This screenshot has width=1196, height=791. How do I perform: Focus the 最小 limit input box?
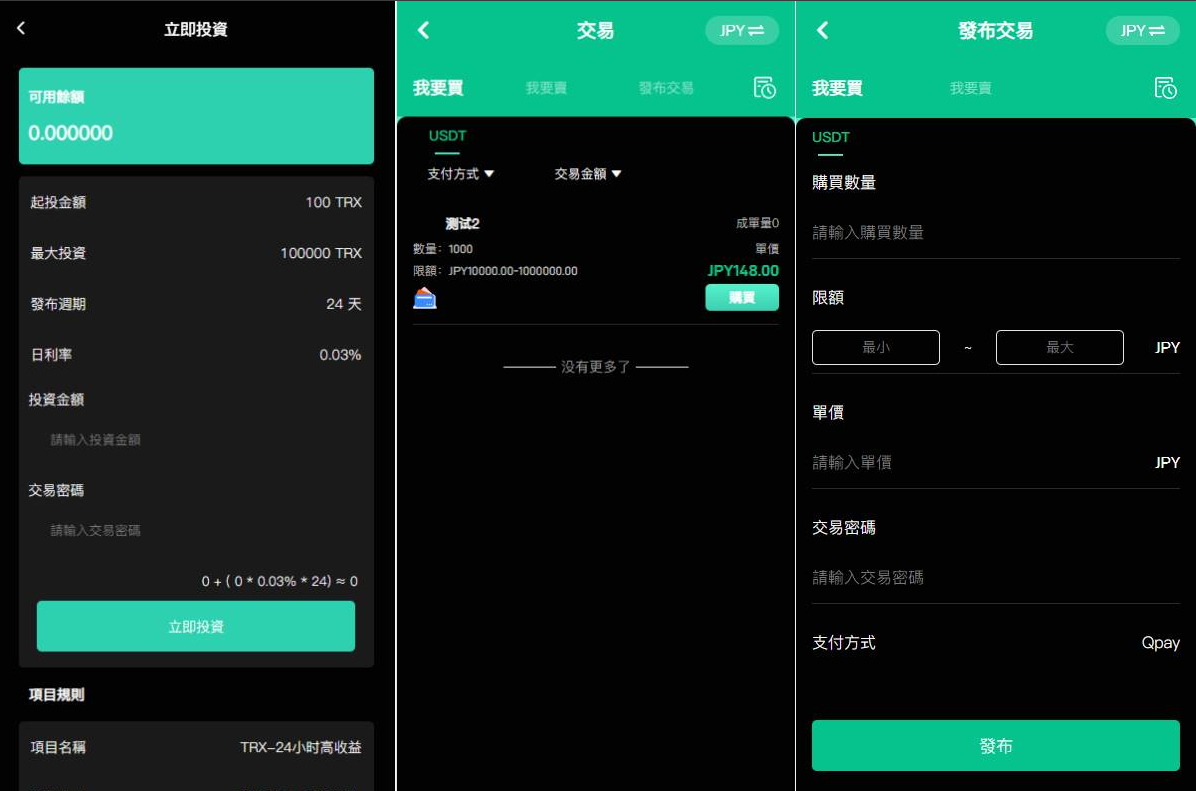click(875, 347)
